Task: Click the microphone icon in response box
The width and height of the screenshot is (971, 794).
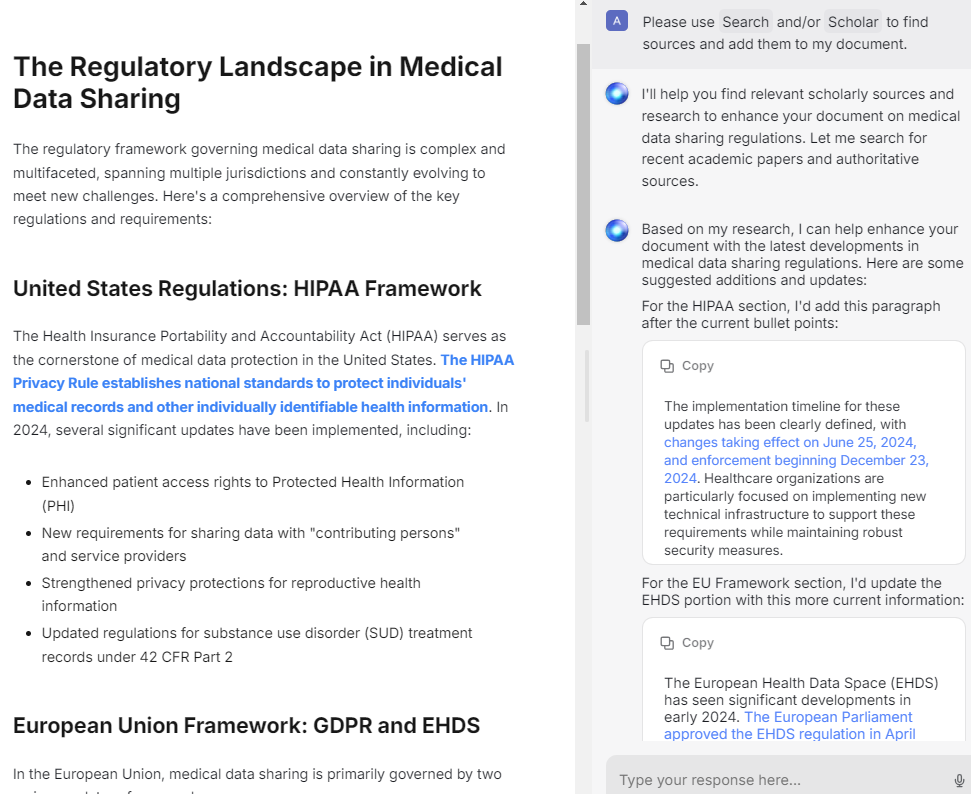Action: [x=959, y=780]
